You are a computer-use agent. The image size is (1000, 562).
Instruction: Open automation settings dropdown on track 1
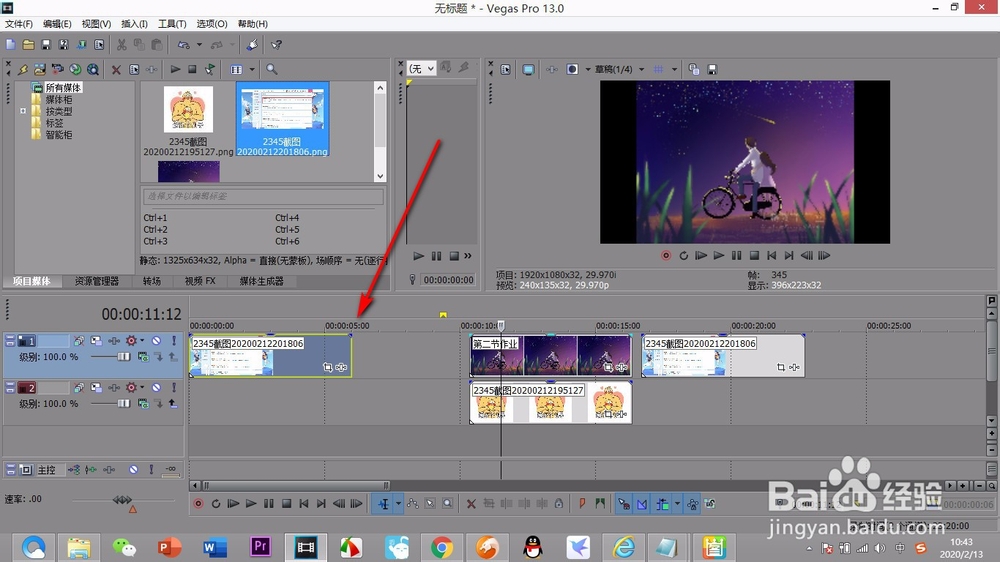coord(142,341)
